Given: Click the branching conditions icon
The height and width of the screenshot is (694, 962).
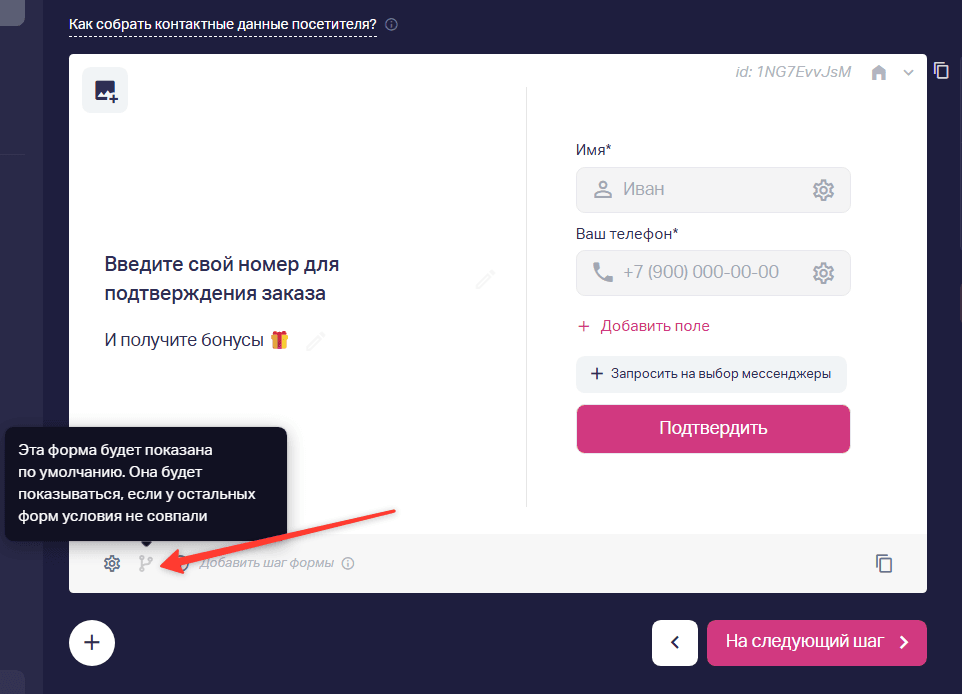Looking at the screenshot, I should pos(145,563).
